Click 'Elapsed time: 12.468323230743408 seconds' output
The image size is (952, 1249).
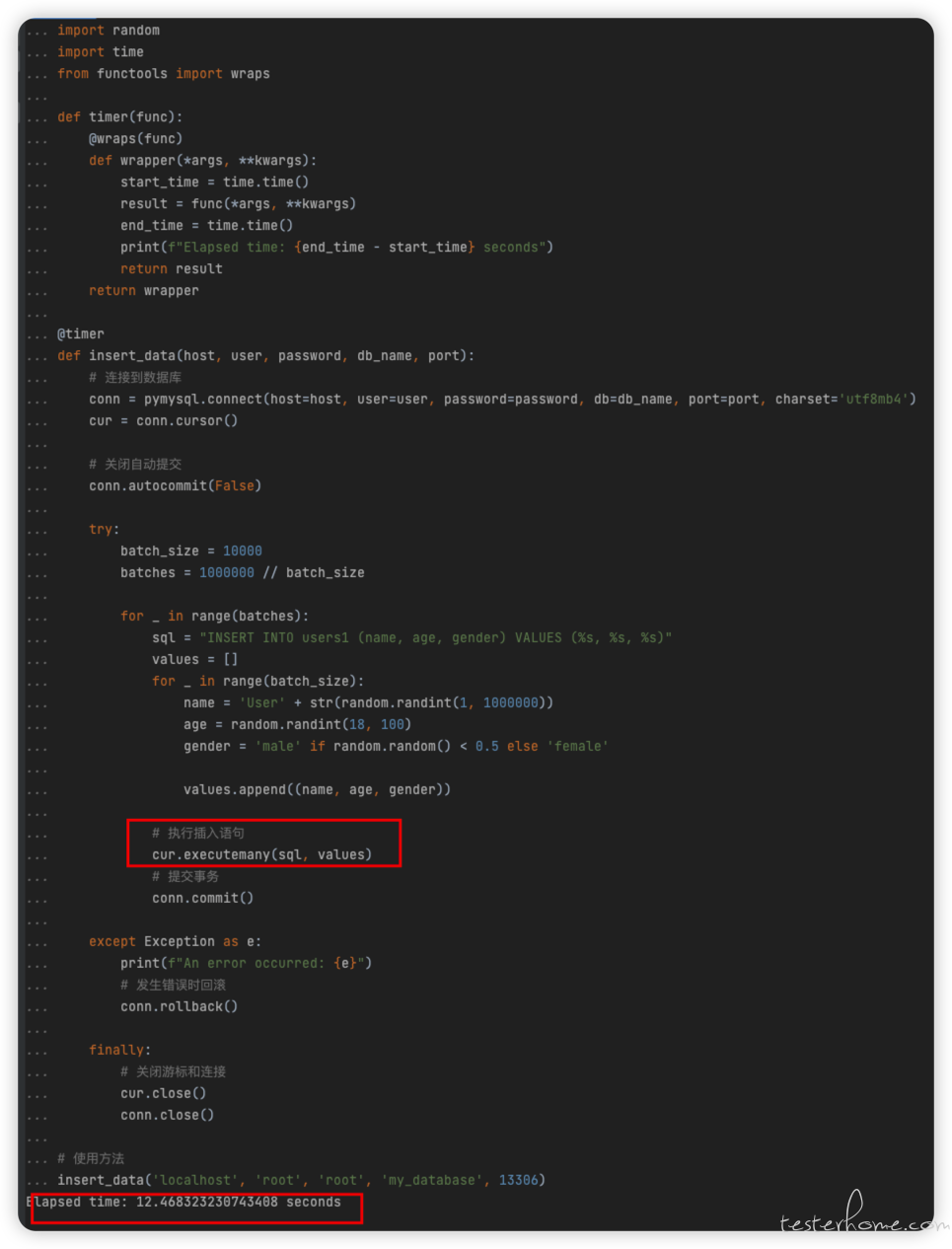click(183, 1203)
